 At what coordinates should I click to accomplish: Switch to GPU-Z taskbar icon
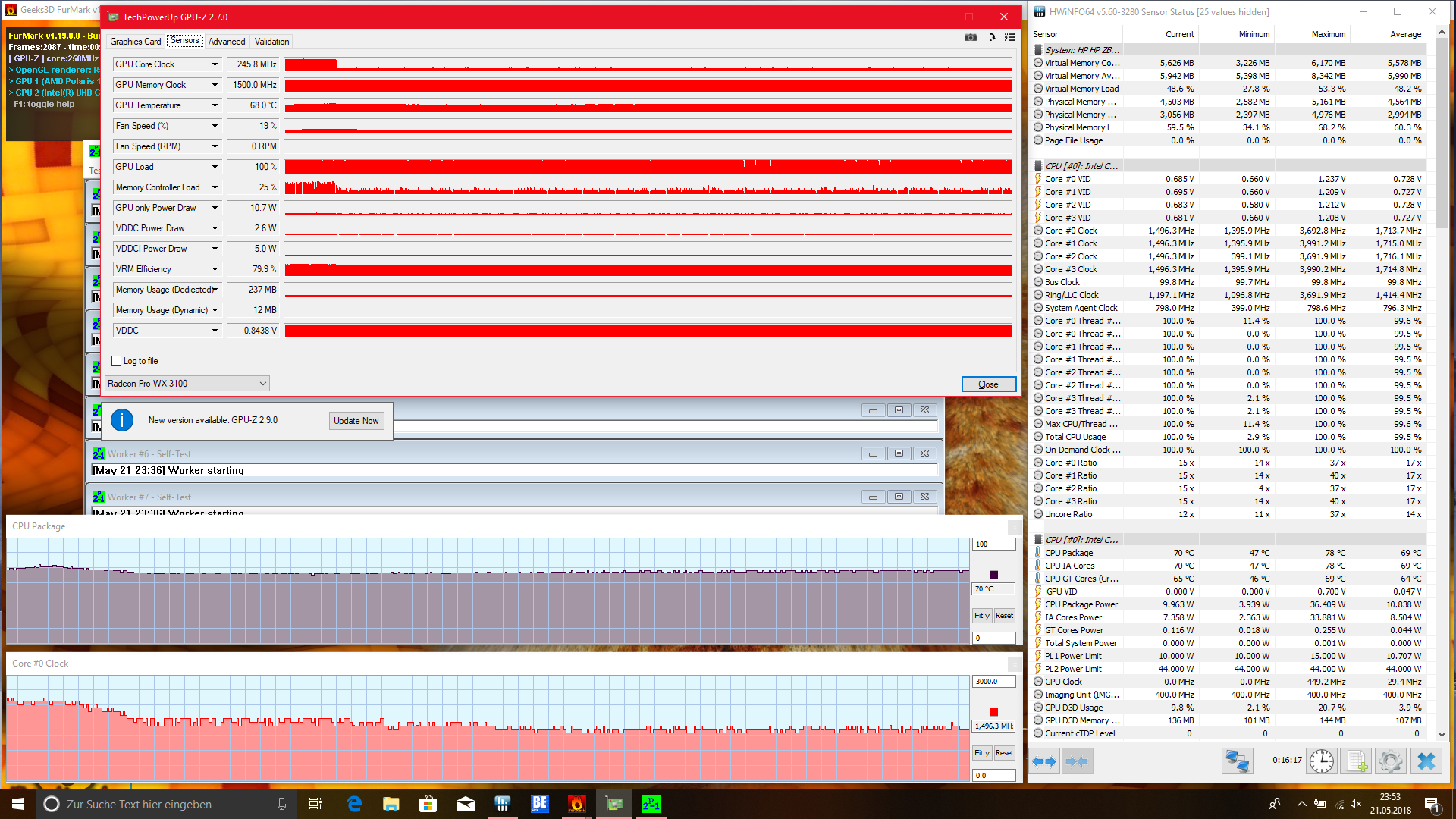pos(614,804)
